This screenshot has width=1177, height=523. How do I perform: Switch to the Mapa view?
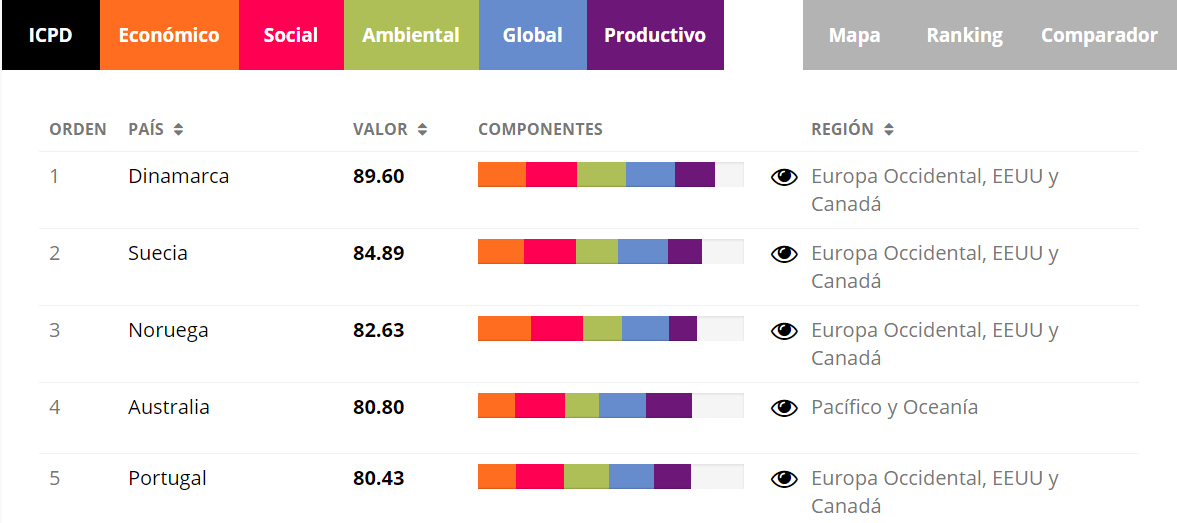(x=854, y=35)
